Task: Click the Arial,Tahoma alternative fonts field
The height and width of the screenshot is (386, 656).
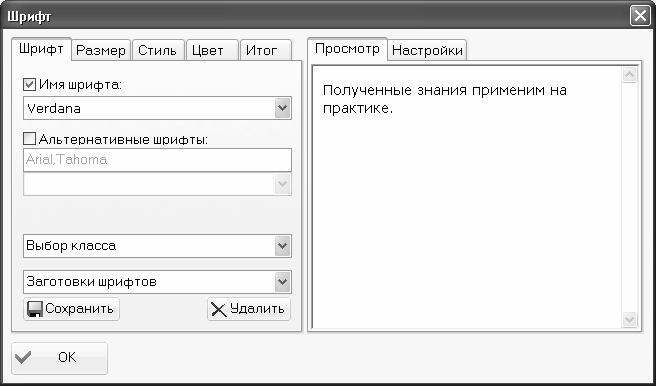Action: tap(157, 160)
